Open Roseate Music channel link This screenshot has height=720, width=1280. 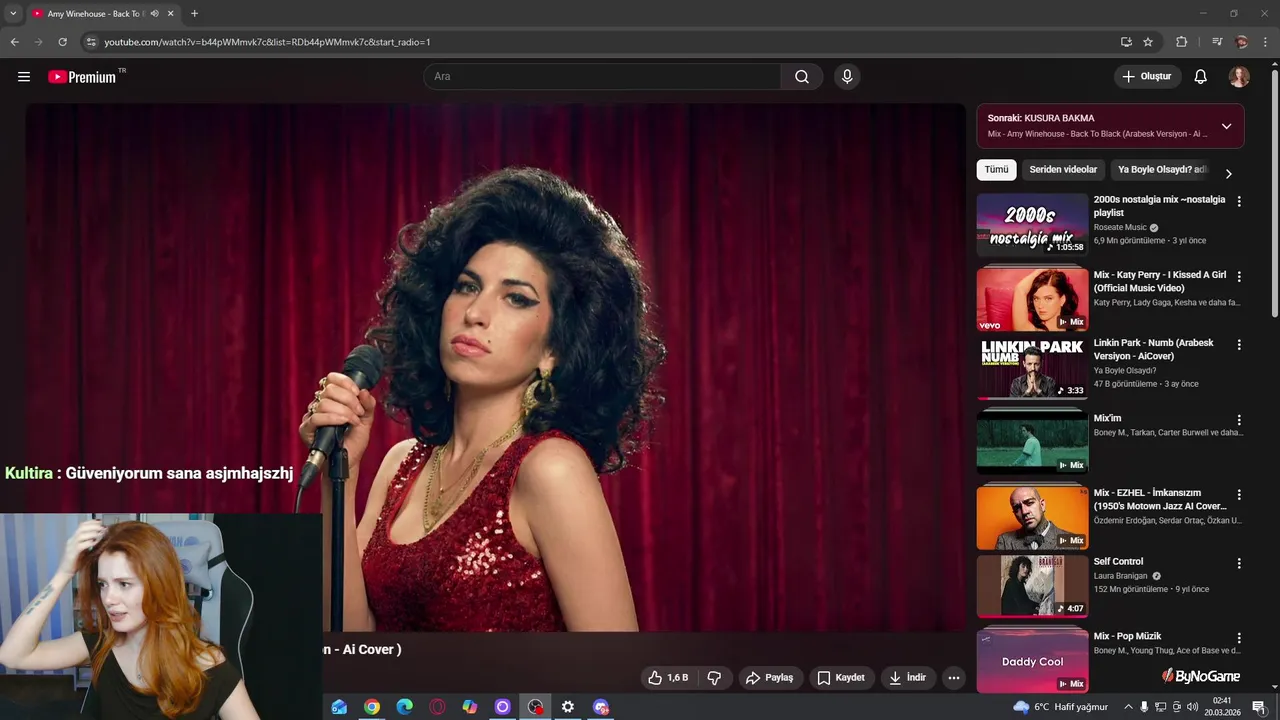coord(1120,227)
